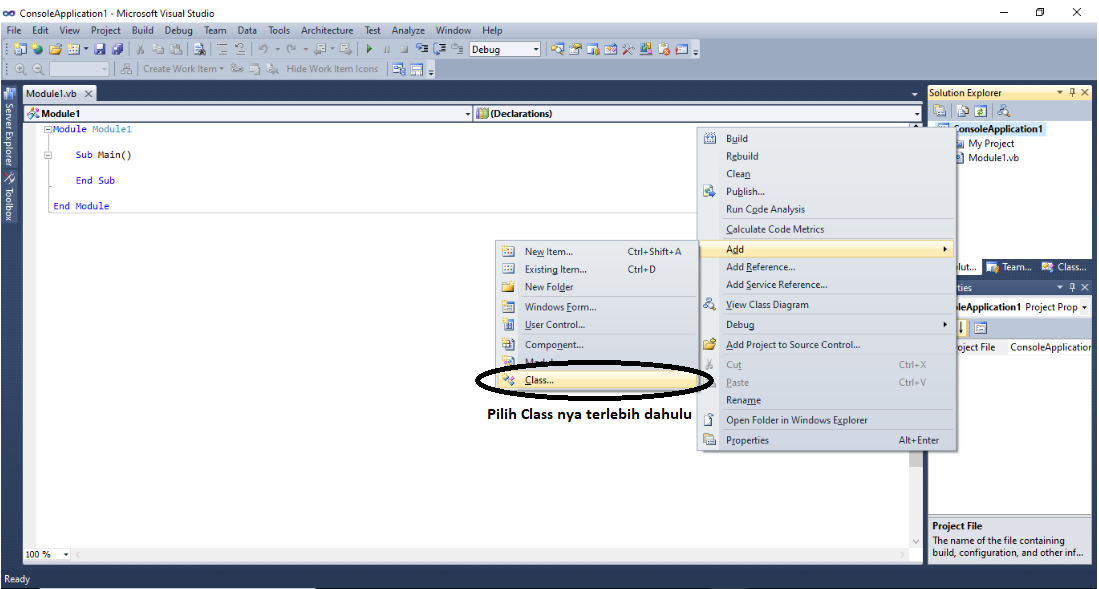Click Alphabetical sort icon in Properties panel

coord(962,327)
